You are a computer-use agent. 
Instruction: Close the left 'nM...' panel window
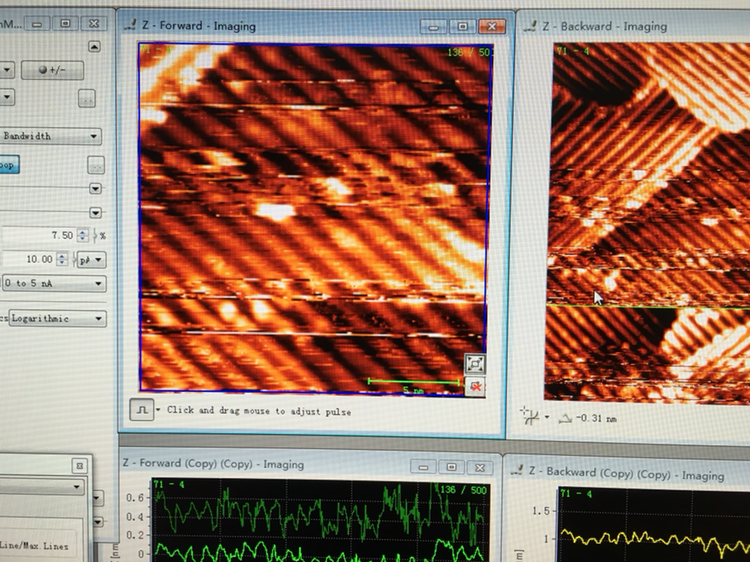[x=94, y=23]
